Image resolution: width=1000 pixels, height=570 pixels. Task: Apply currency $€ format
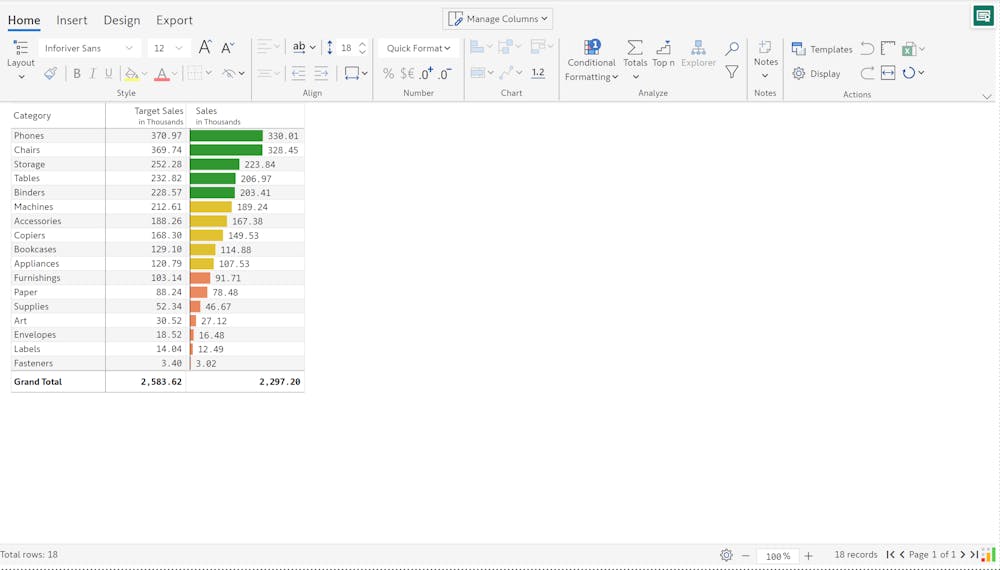click(407, 73)
